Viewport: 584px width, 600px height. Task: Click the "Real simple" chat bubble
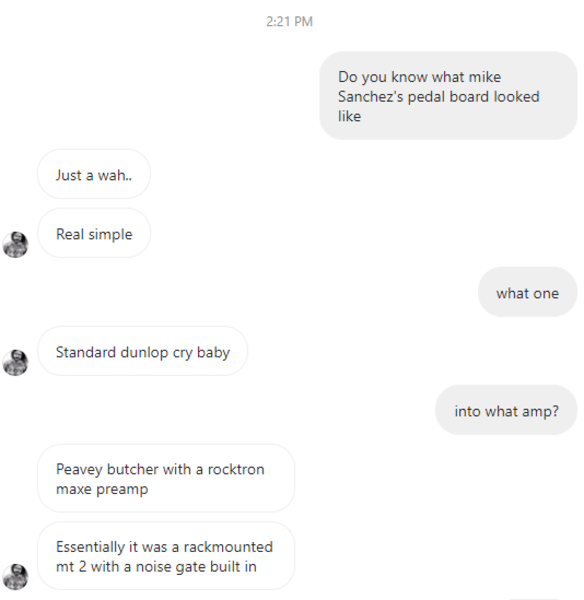(94, 233)
